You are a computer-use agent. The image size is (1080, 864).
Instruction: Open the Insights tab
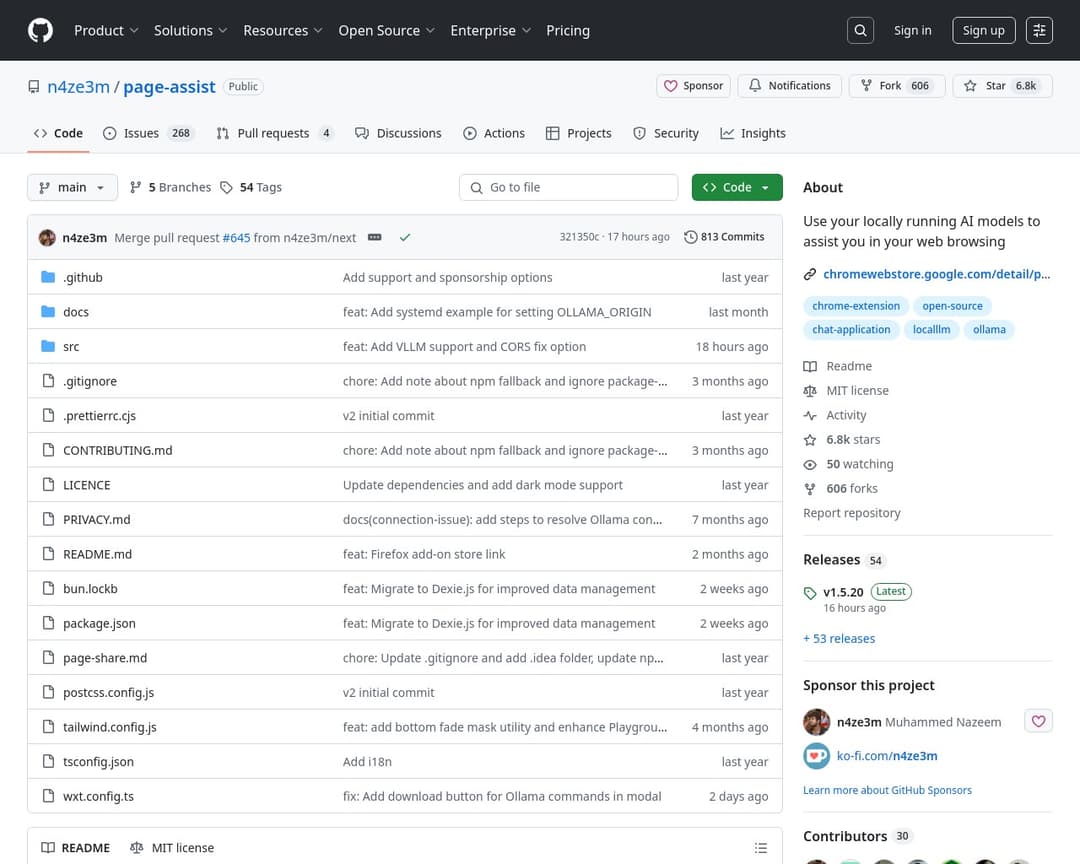coord(753,133)
